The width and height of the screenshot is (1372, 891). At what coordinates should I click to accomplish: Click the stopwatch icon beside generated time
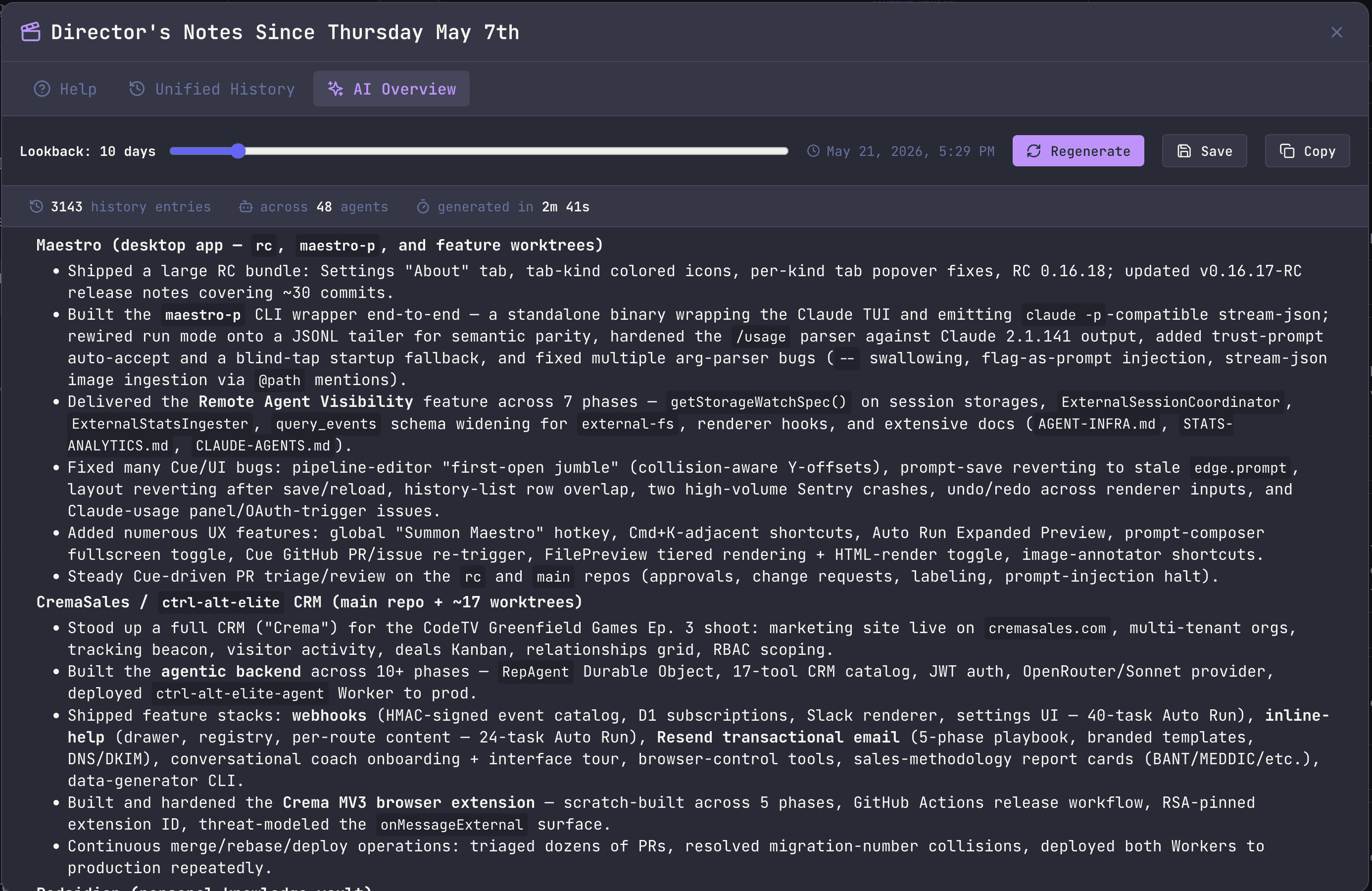pyautogui.click(x=423, y=206)
